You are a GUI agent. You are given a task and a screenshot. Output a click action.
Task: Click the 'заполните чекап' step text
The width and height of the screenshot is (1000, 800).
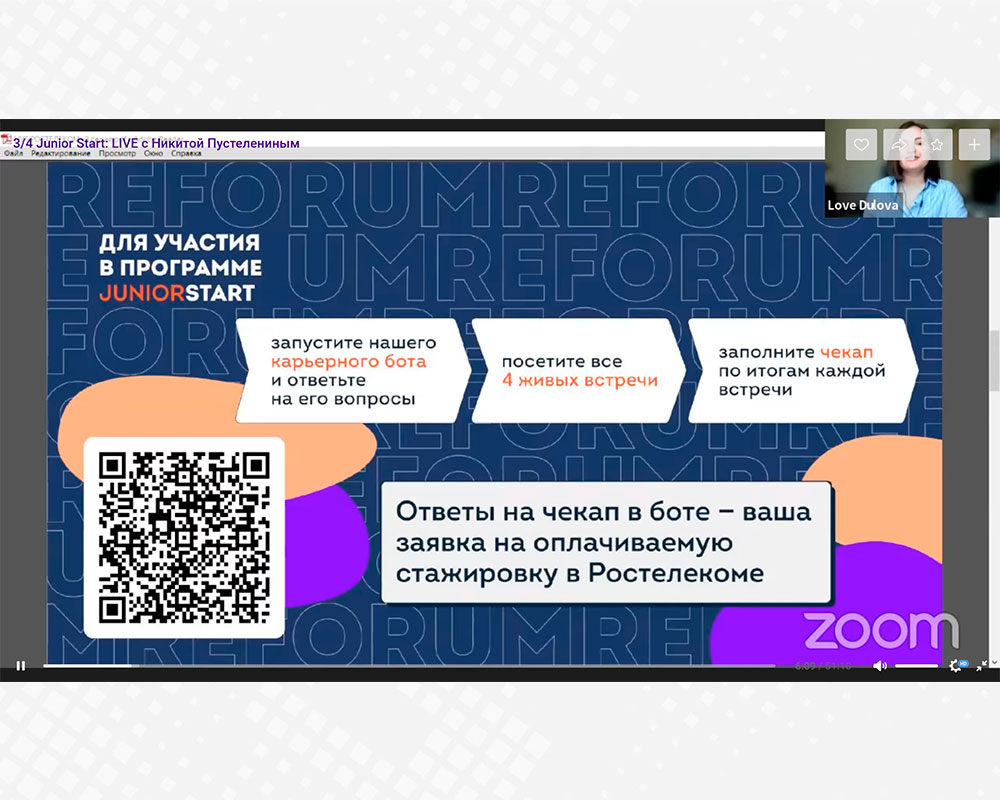point(796,352)
